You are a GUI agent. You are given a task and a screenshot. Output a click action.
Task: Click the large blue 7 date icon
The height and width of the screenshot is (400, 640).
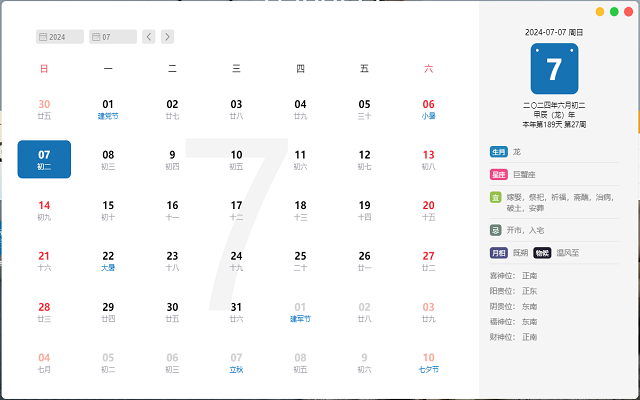[554, 69]
